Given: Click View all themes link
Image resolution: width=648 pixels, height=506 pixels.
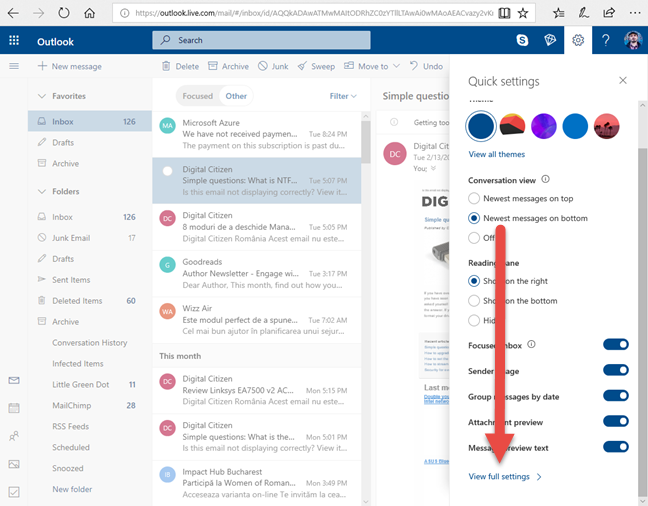Looking at the screenshot, I should pos(496,154).
